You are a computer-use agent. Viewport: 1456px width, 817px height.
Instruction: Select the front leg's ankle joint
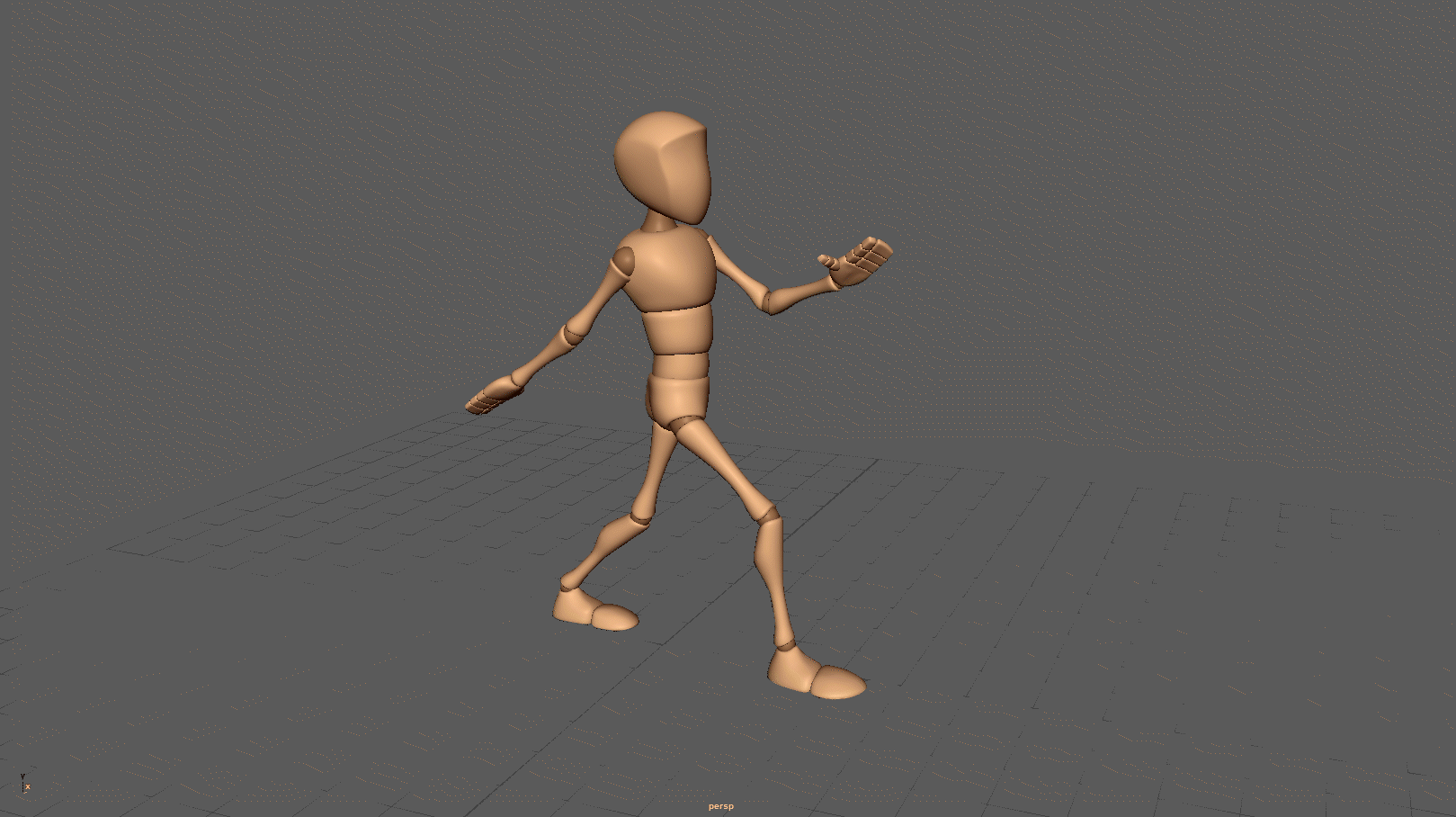[785, 645]
